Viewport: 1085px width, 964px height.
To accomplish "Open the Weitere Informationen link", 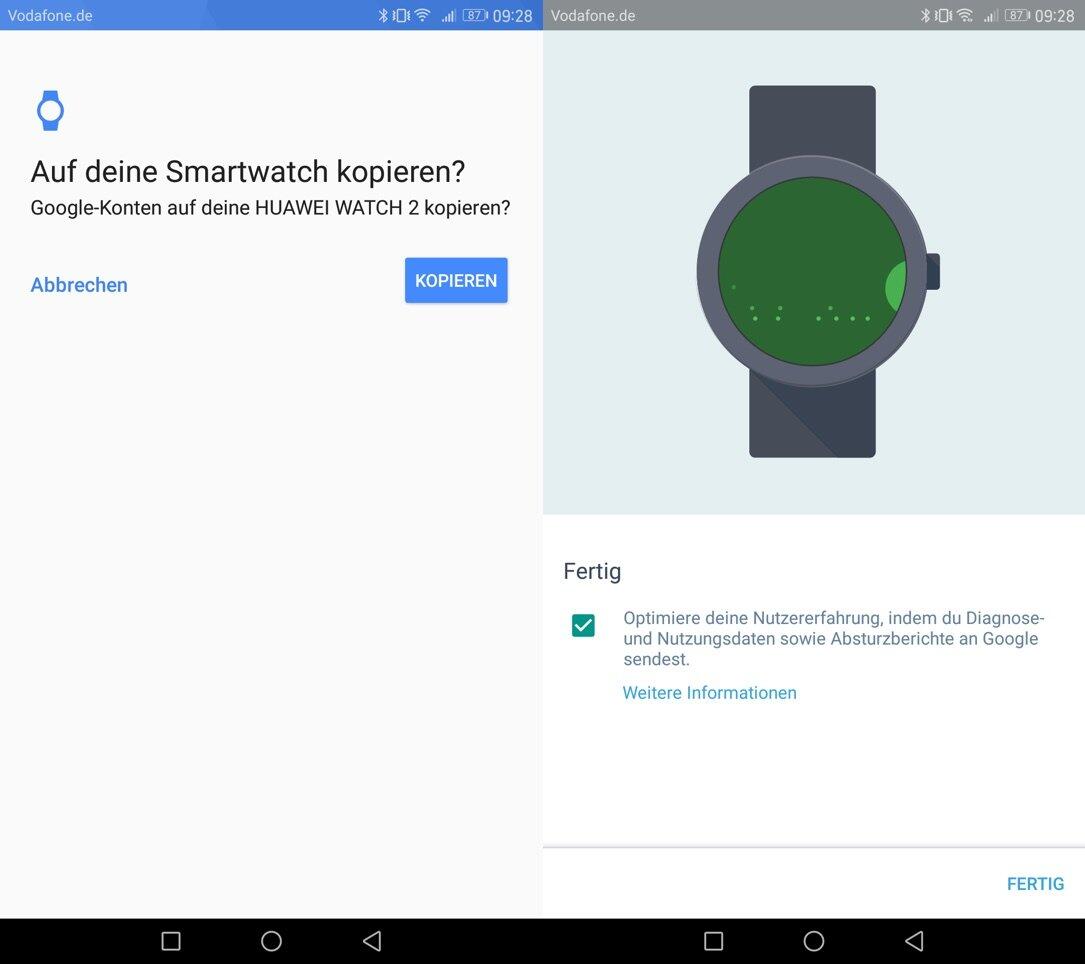I will click(x=709, y=693).
